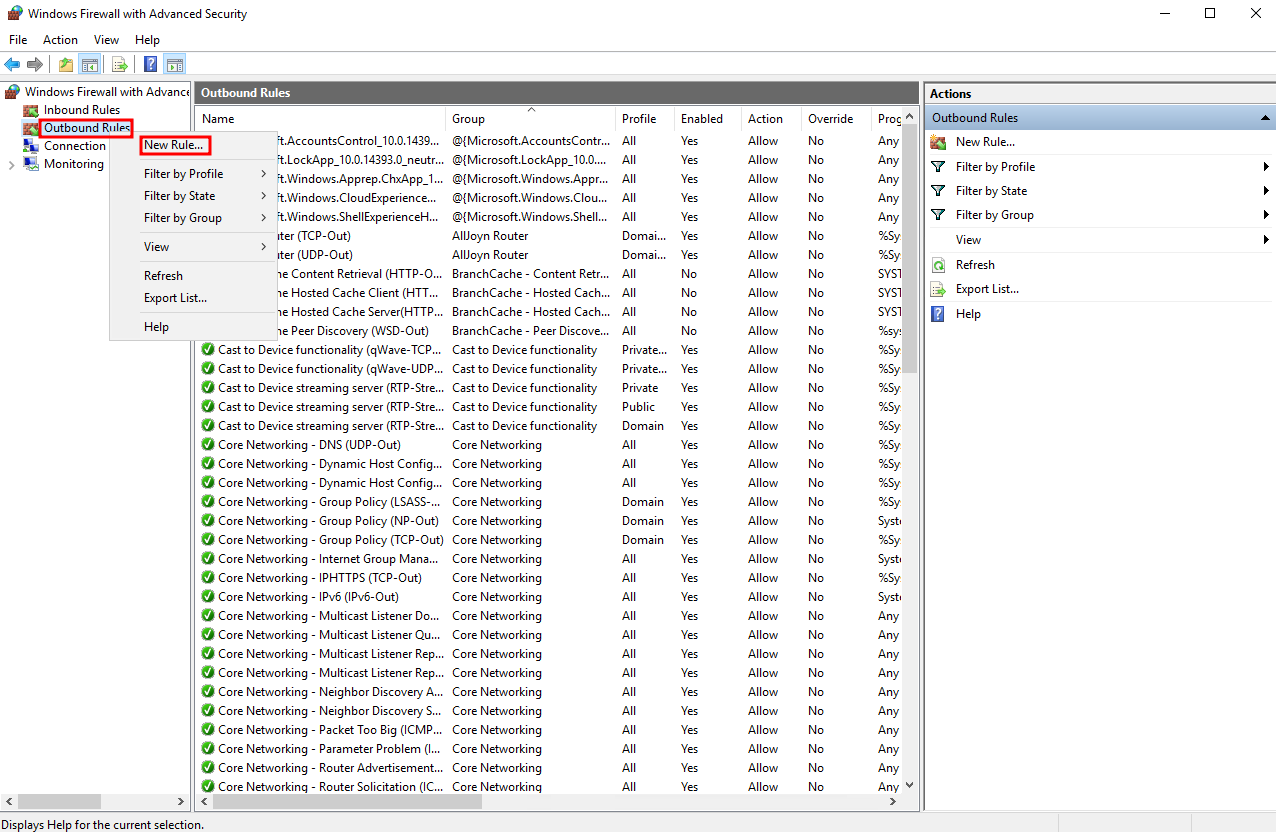
Task: Toggle Show/Hide Action Pane button
Action: [175, 65]
